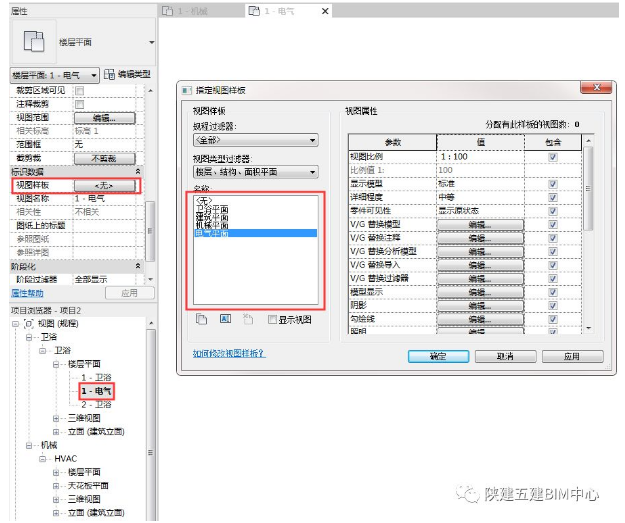Click 编辑... button for 勾绘线

pos(480,319)
